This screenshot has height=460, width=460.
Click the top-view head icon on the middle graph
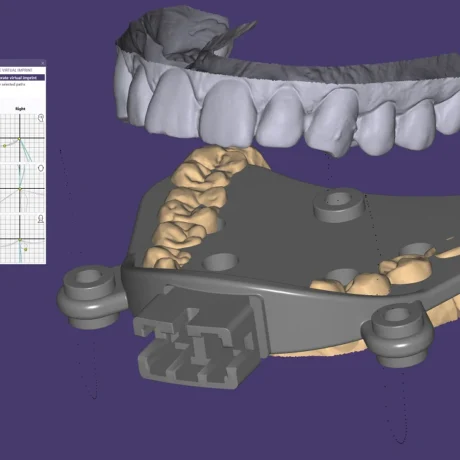point(41,168)
